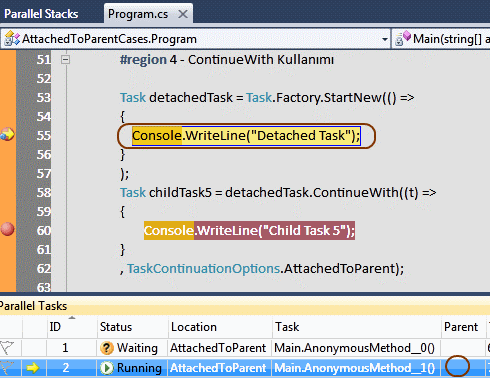Sort by the Task column header
Viewport: 490px width, 378px height.
click(356, 327)
